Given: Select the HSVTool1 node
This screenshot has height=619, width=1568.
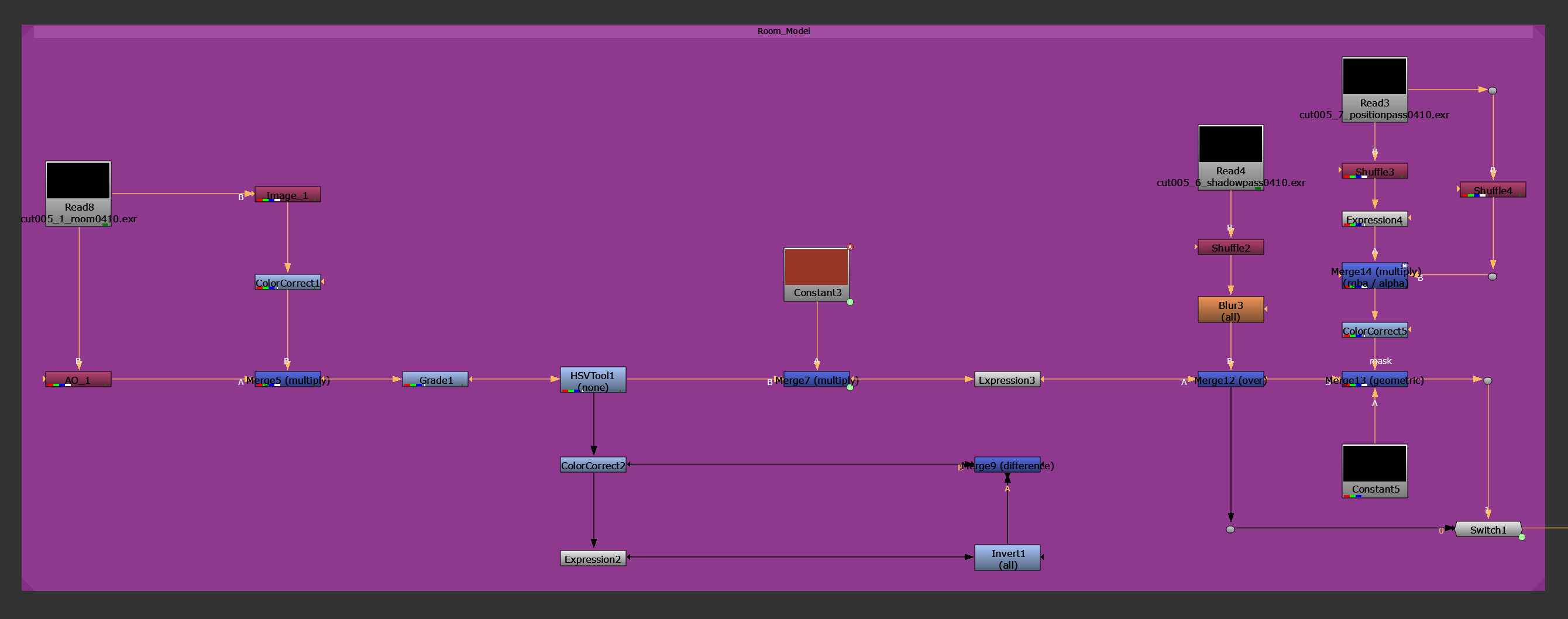Looking at the screenshot, I should coord(593,380).
